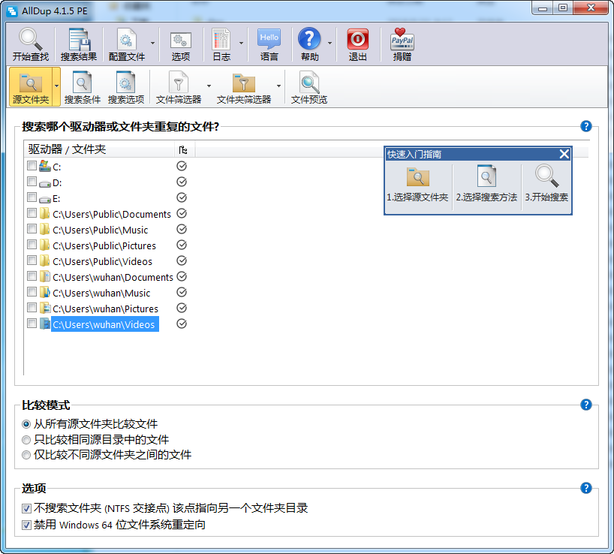Check the C:\Users\wuhan\Videos checkbox
This screenshot has height=554, width=614.
point(32,323)
